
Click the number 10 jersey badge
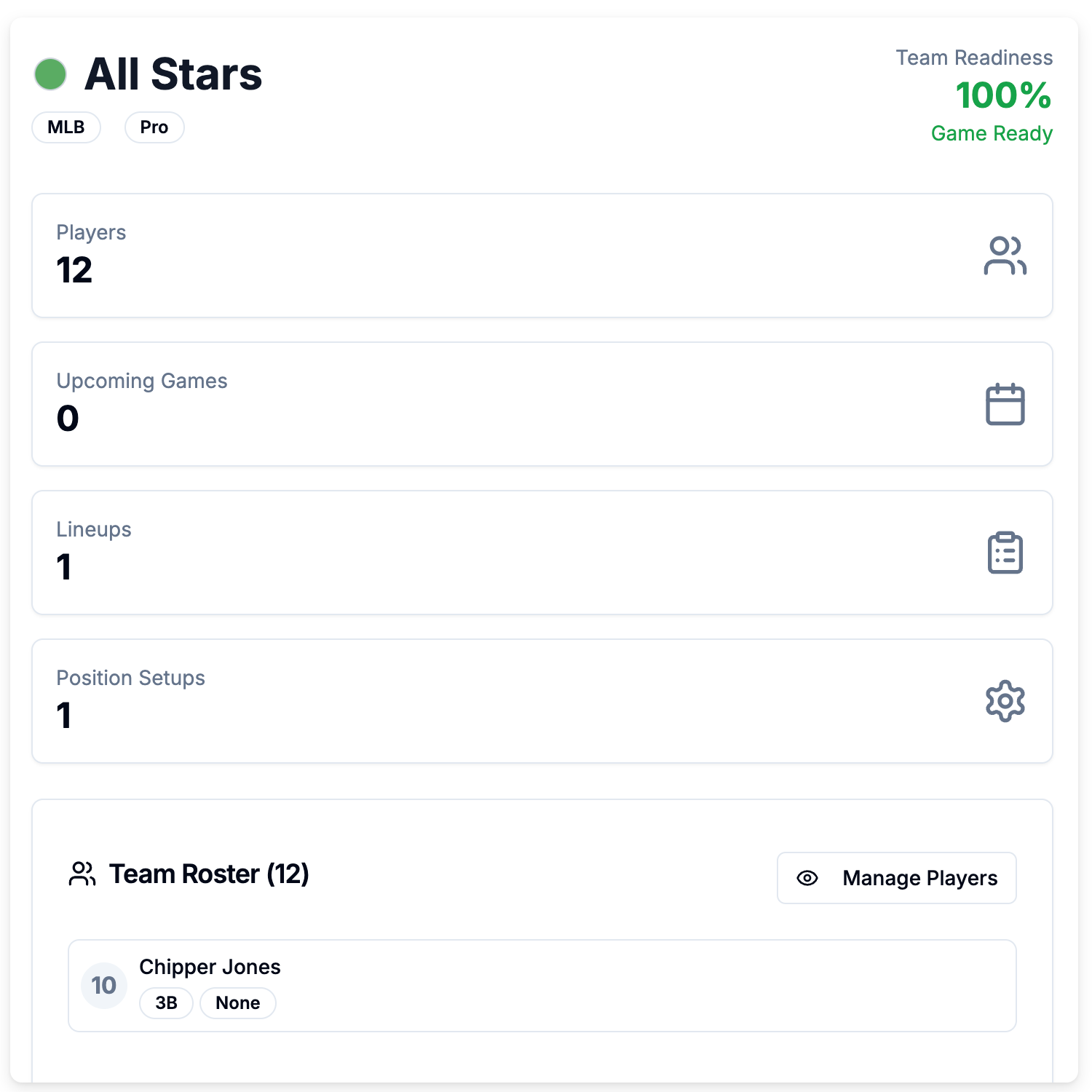(x=104, y=986)
